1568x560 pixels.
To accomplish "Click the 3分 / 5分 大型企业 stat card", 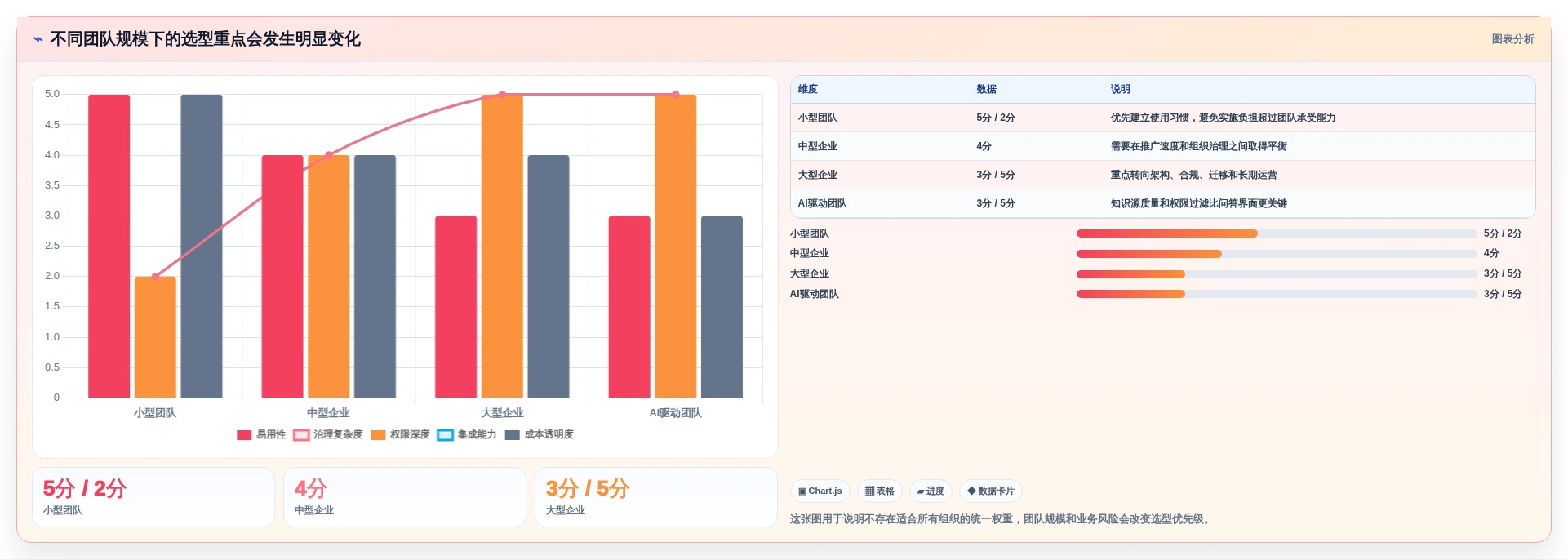I will (656, 497).
